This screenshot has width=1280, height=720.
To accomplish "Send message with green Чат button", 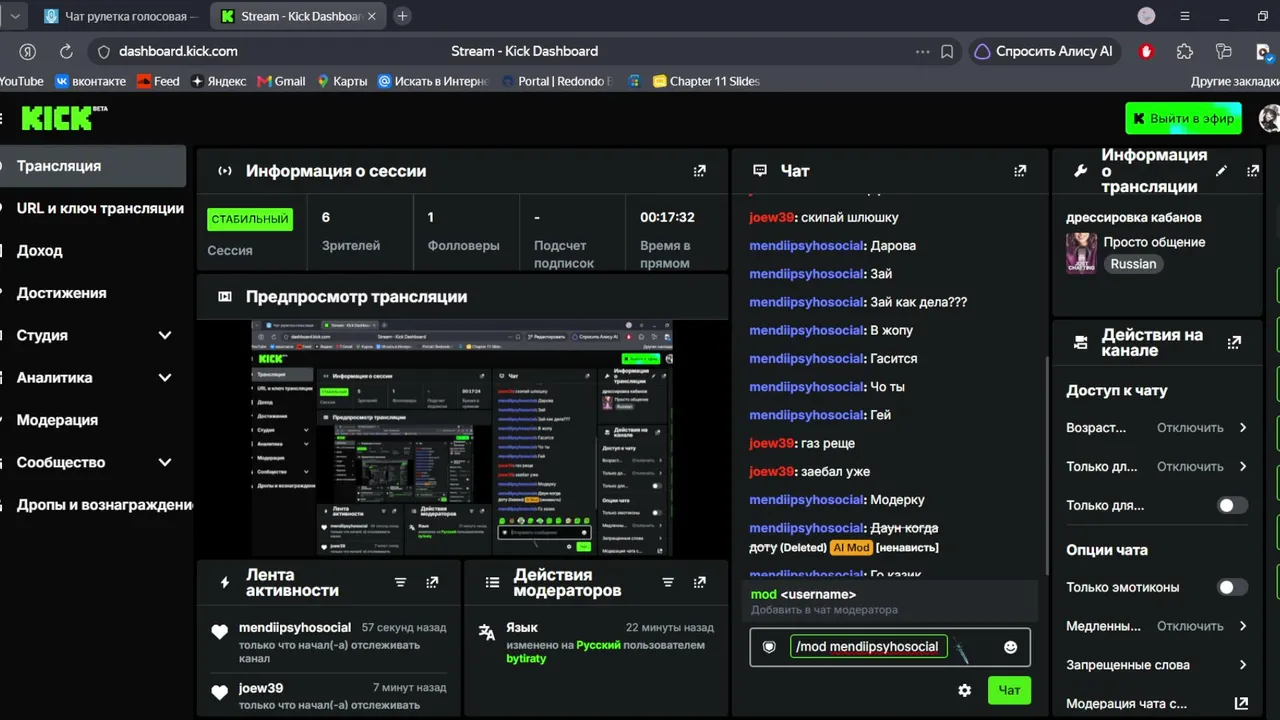I will pyautogui.click(x=1010, y=690).
